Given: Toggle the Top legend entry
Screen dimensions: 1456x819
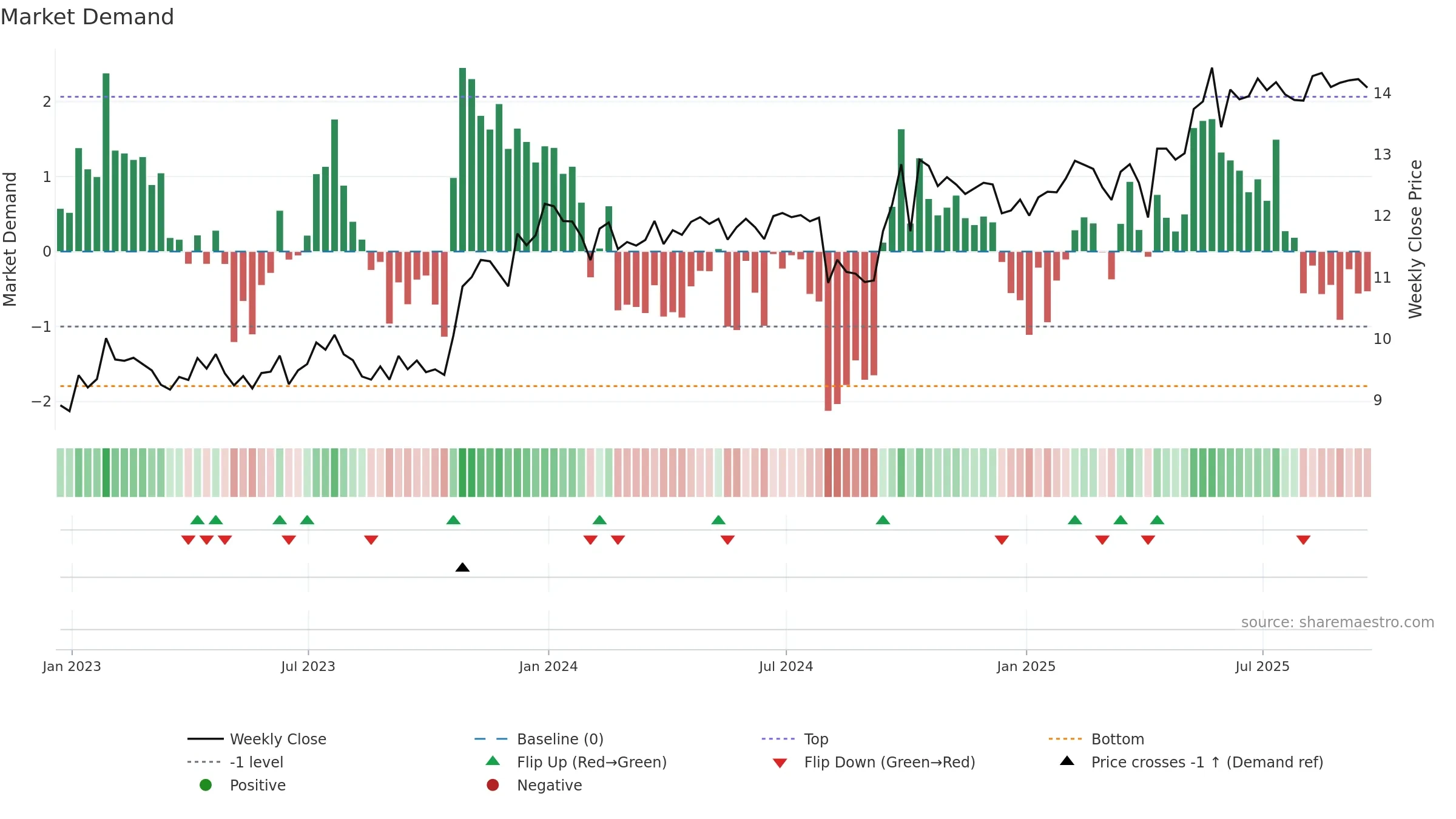Looking at the screenshot, I should 795,739.
